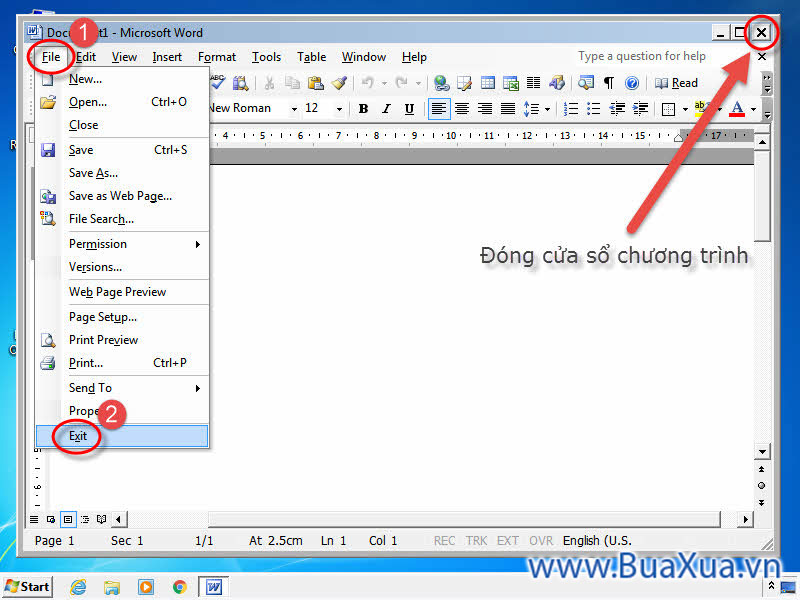The width and height of the screenshot is (800, 600).
Task: Open the Drawing toolbar icon
Action: click(x=557, y=83)
